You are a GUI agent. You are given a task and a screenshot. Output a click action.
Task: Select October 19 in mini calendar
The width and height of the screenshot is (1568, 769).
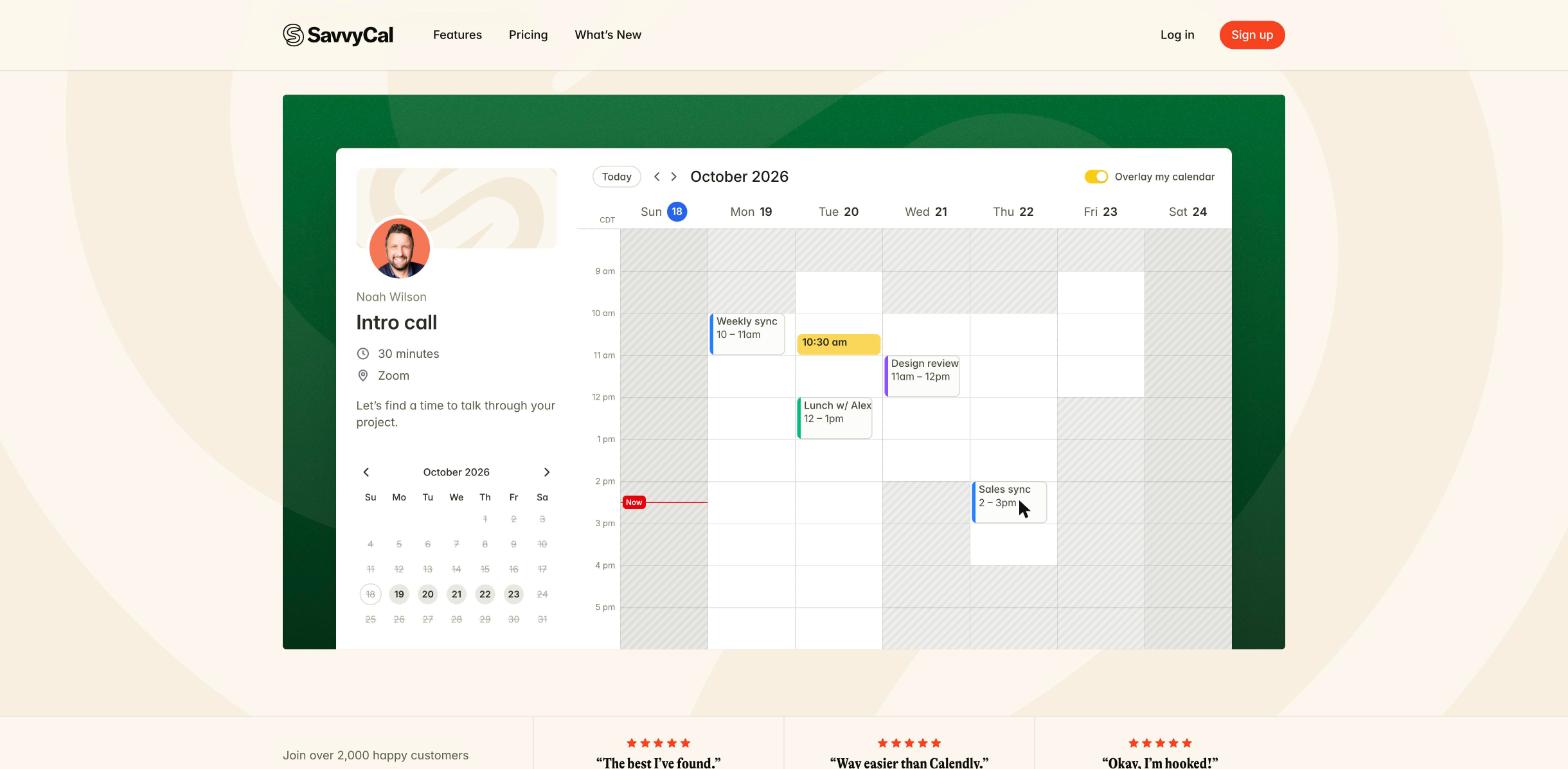point(399,594)
